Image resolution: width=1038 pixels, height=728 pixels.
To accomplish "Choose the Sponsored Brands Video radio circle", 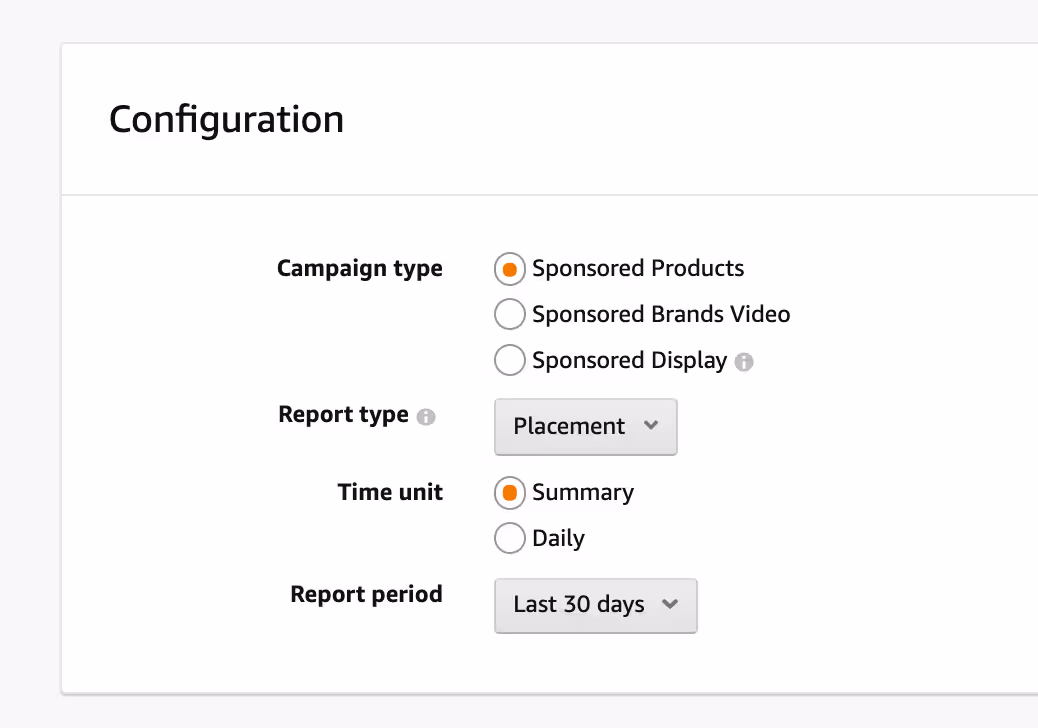I will point(510,315).
